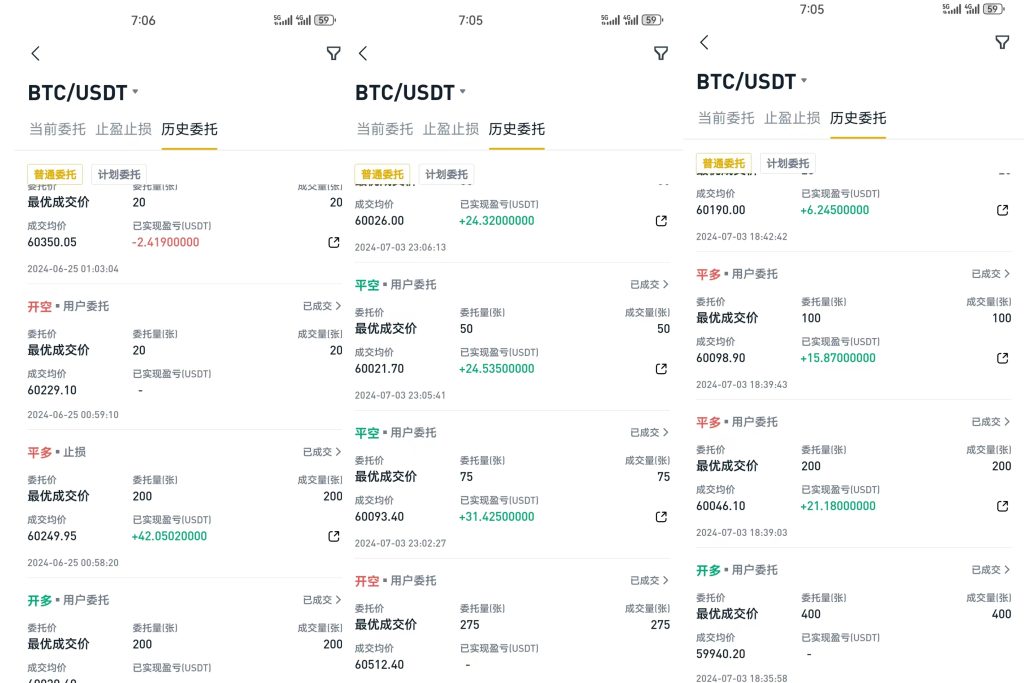Tap the filter funnel icon in the first screenshot

pyautogui.click(x=333, y=53)
